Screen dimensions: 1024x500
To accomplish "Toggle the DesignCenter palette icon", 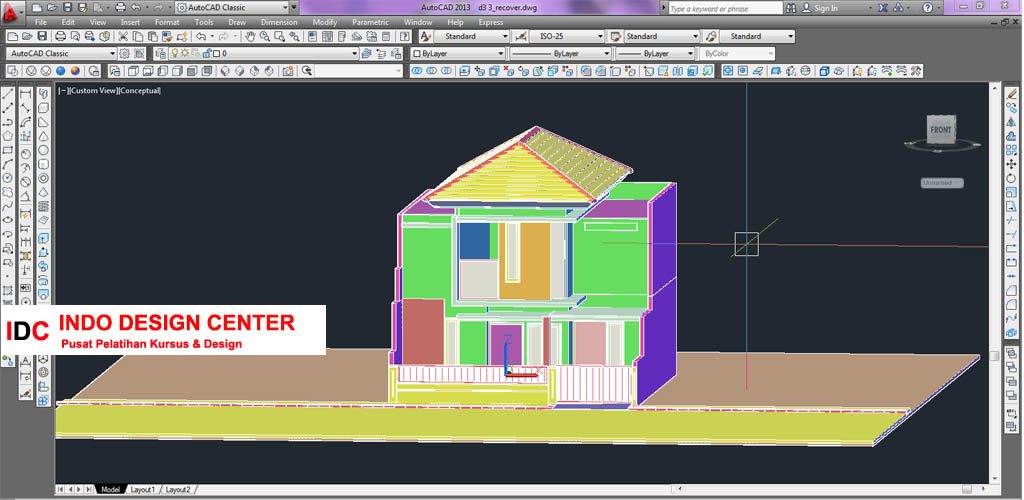I will coord(327,37).
